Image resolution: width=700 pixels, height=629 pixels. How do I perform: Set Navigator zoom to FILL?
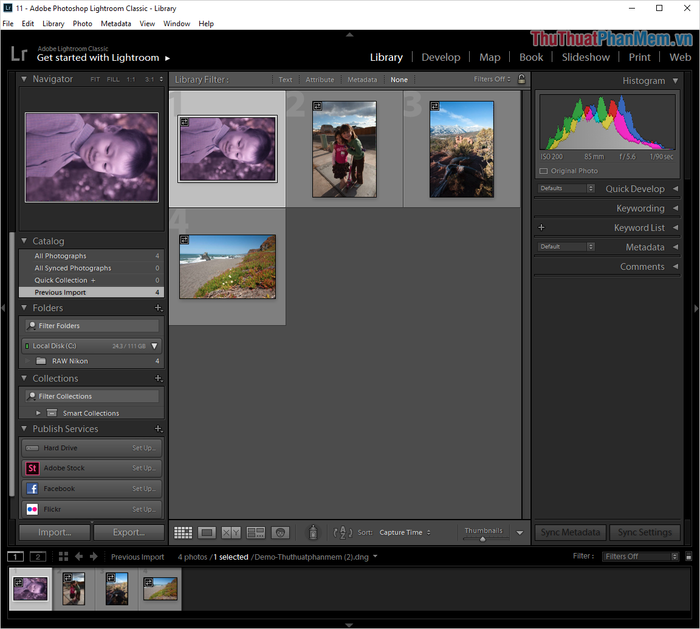(113, 79)
